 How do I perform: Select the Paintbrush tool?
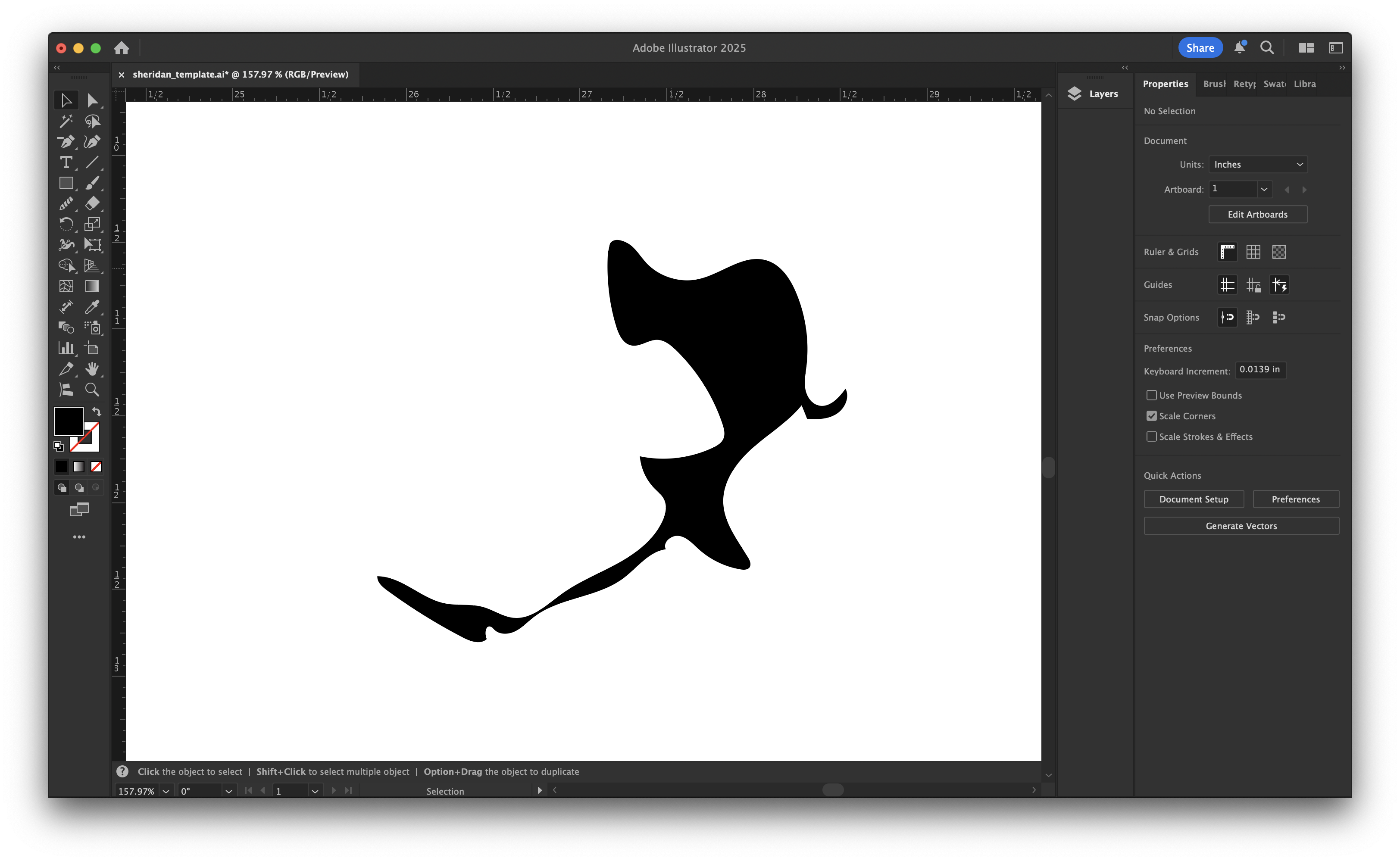93,183
